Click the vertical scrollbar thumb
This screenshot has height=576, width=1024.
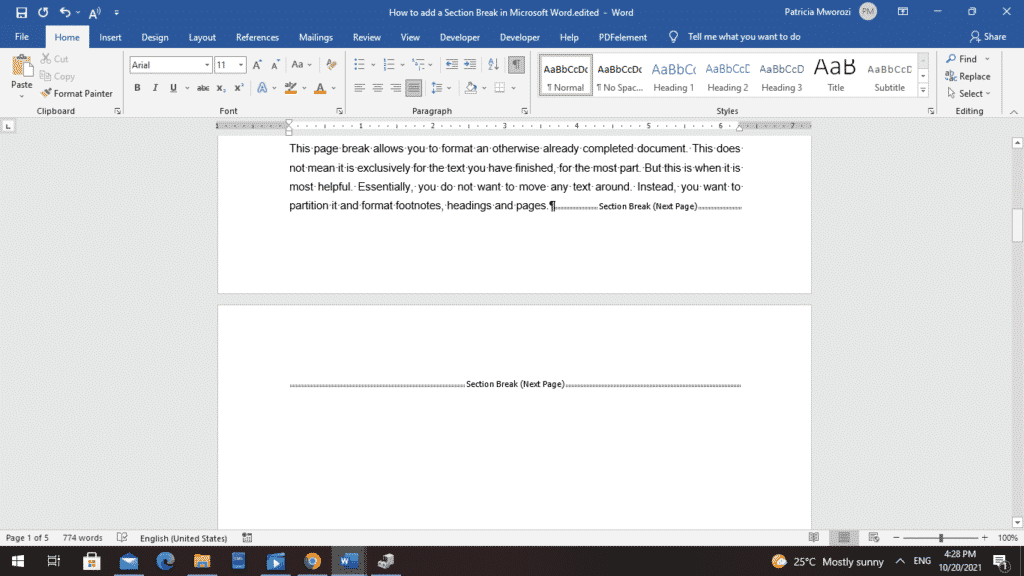pyautogui.click(x=1017, y=225)
